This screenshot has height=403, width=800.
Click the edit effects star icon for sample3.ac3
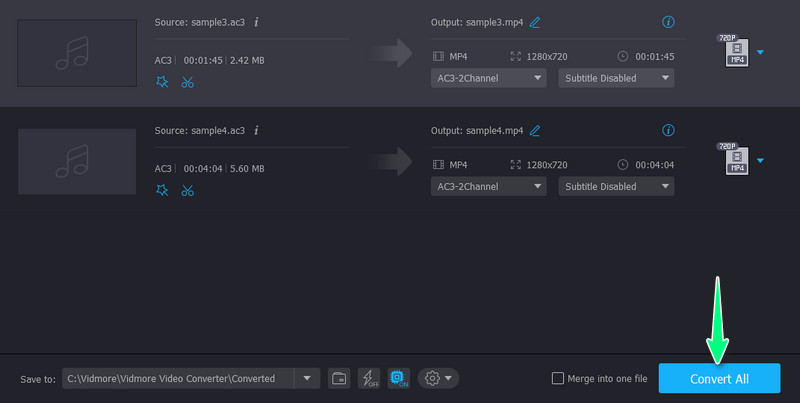tap(162, 82)
